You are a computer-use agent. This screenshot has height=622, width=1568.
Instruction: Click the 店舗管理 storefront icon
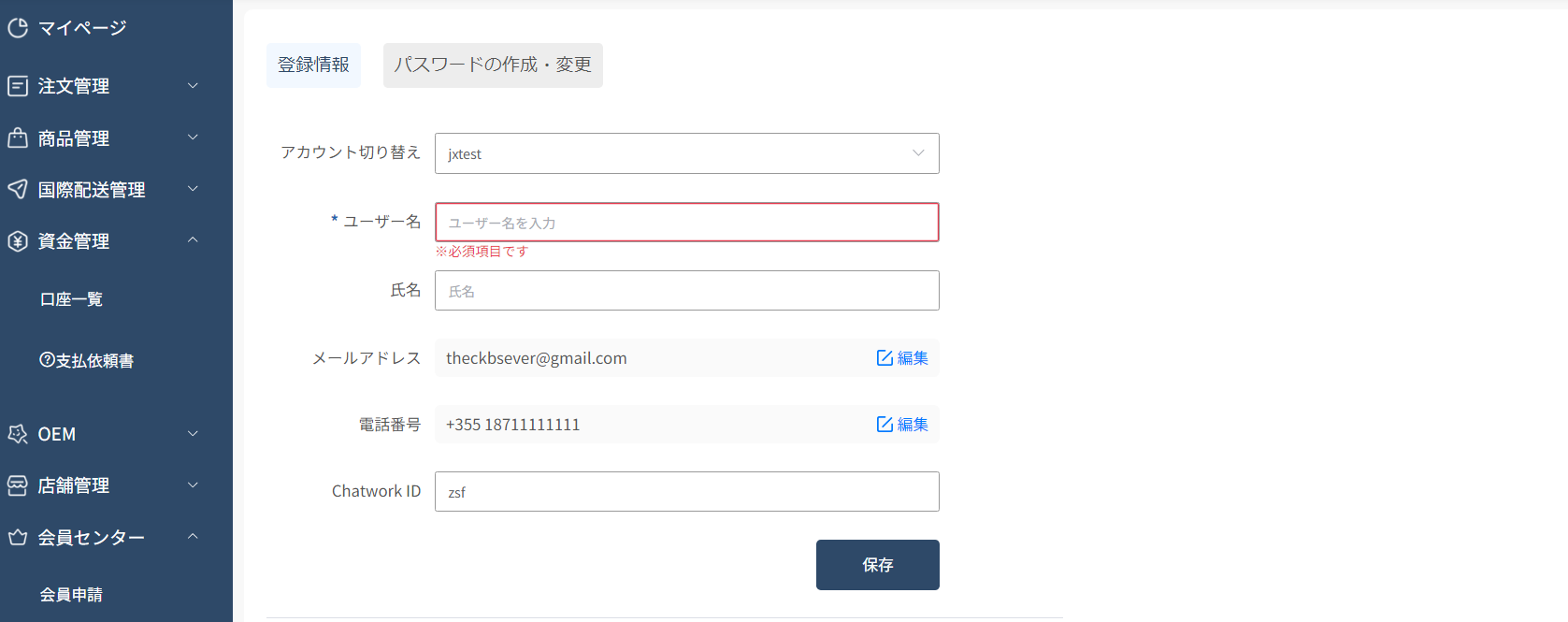(x=18, y=485)
